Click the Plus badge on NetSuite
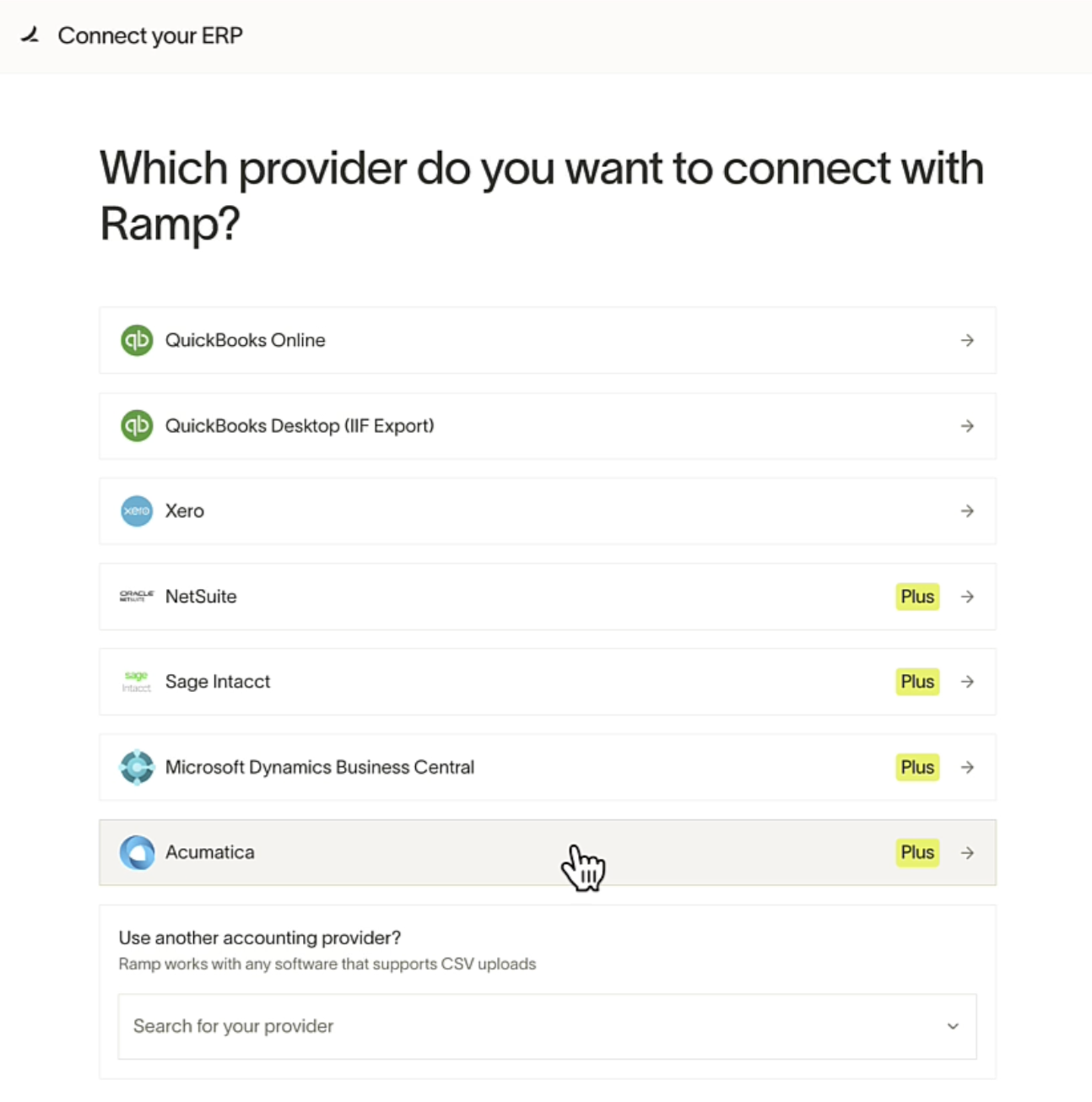The width and height of the screenshot is (1092, 1102). coord(916,597)
